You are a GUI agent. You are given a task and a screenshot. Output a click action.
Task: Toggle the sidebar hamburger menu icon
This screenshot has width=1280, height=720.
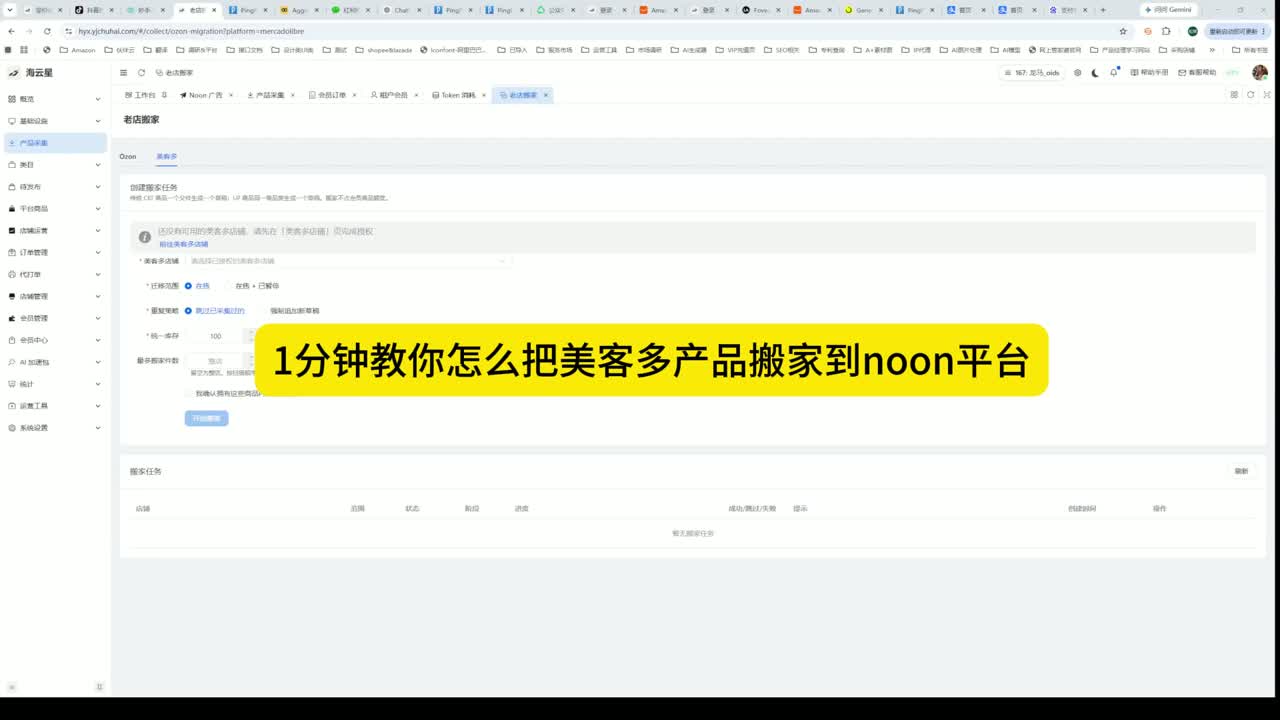(x=124, y=72)
